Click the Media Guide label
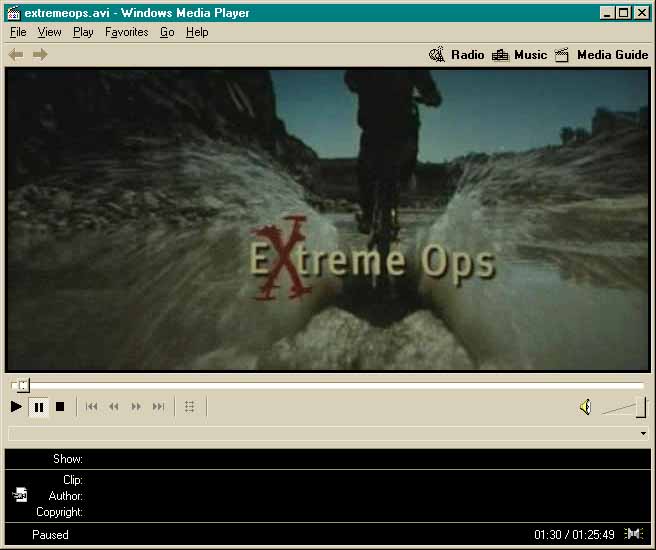 click(612, 55)
